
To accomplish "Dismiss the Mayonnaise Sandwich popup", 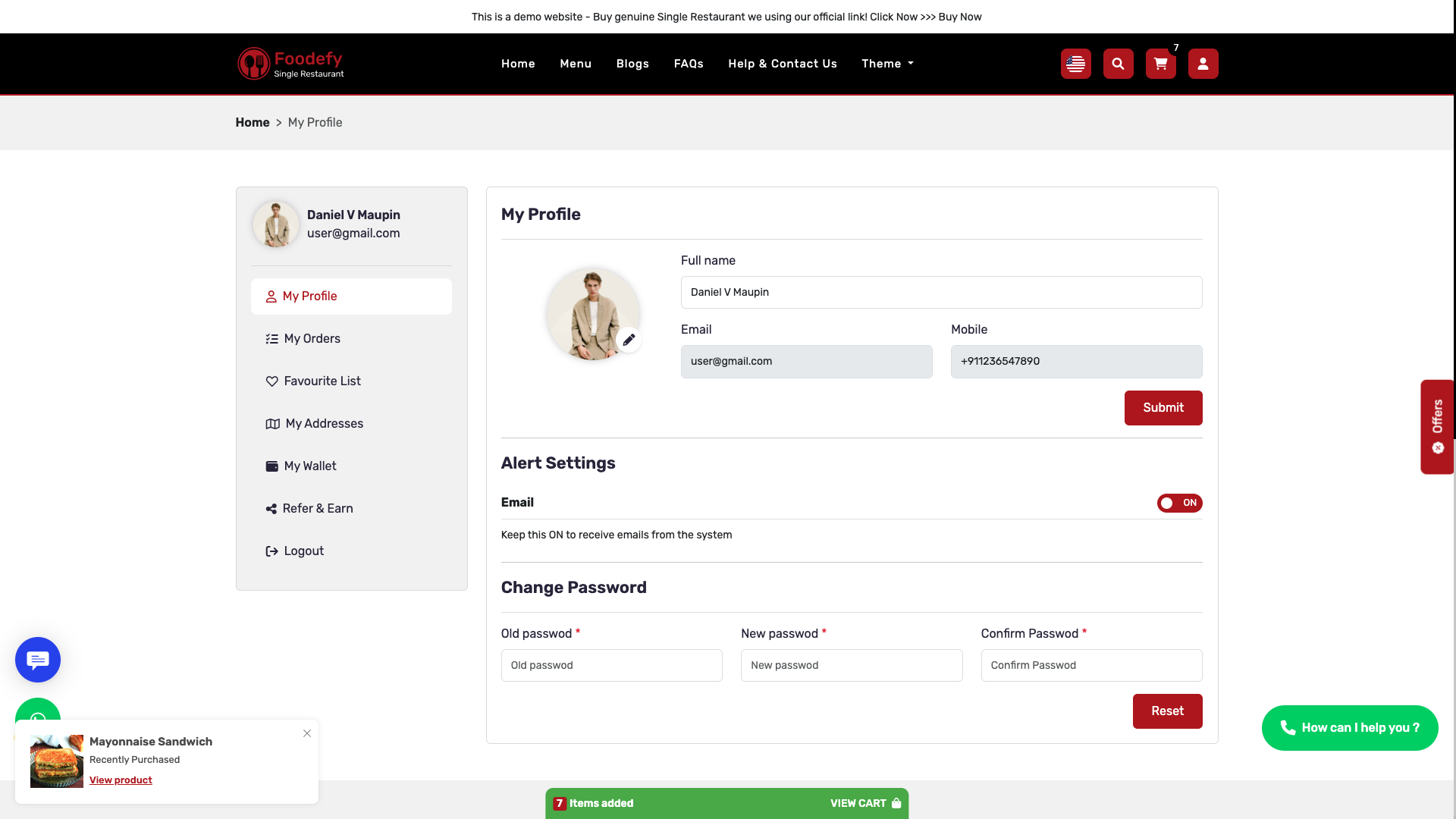I will pos(307,733).
